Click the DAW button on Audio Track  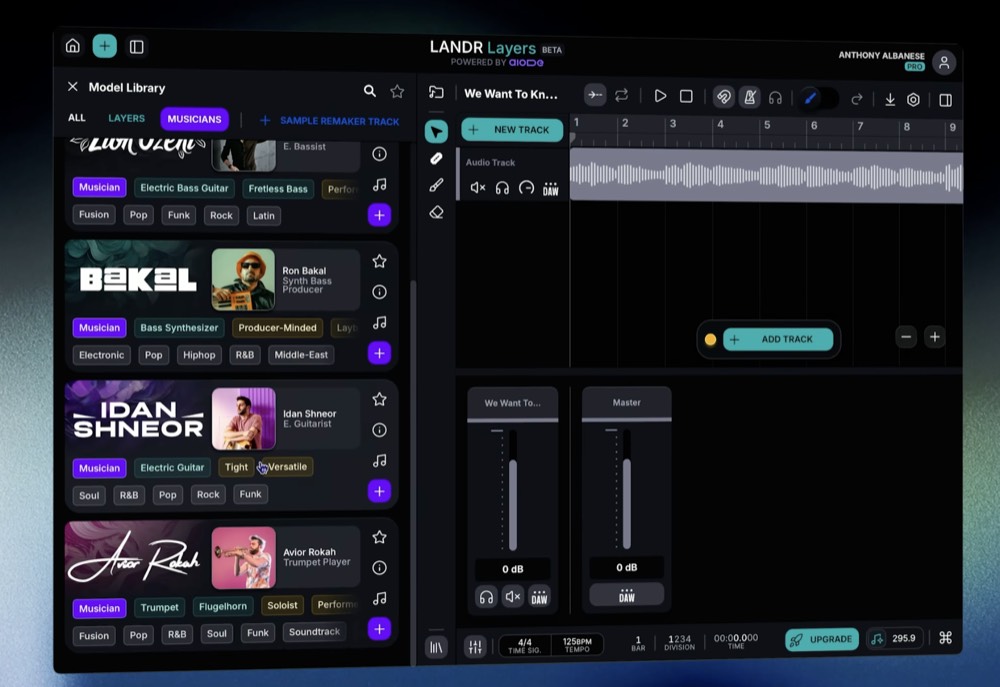point(550,189)
